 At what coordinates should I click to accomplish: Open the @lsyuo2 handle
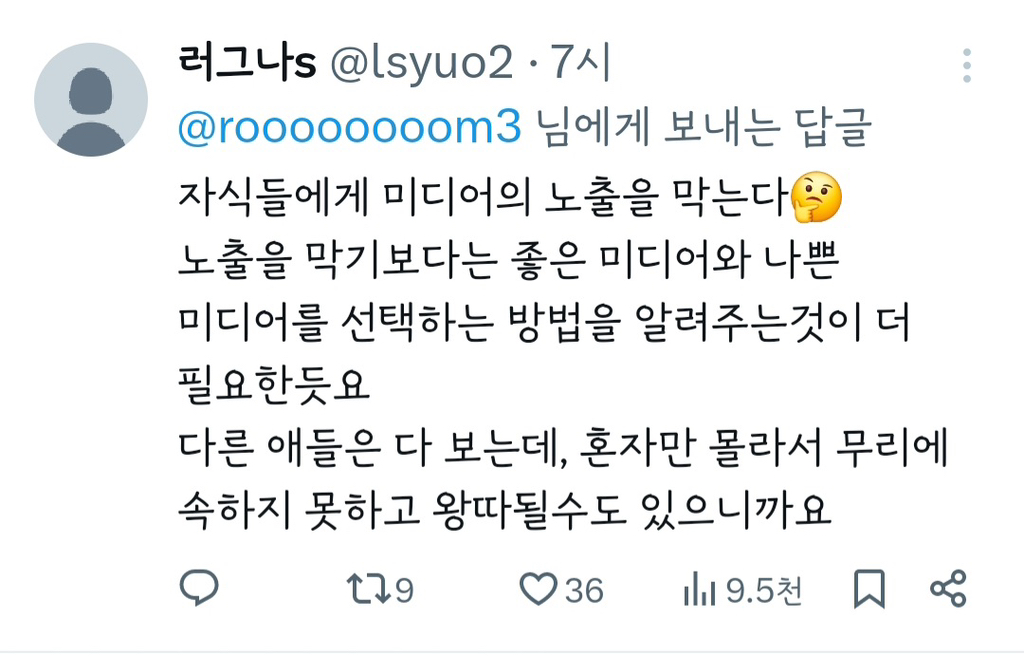point(422,64)
